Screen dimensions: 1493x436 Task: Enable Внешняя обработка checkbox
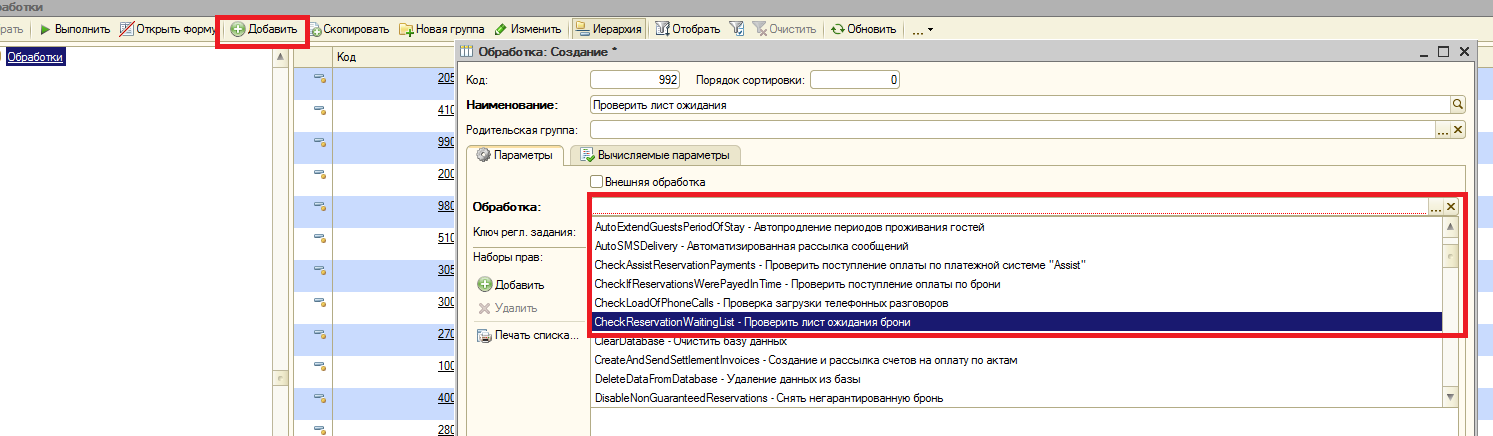point(597,182)
